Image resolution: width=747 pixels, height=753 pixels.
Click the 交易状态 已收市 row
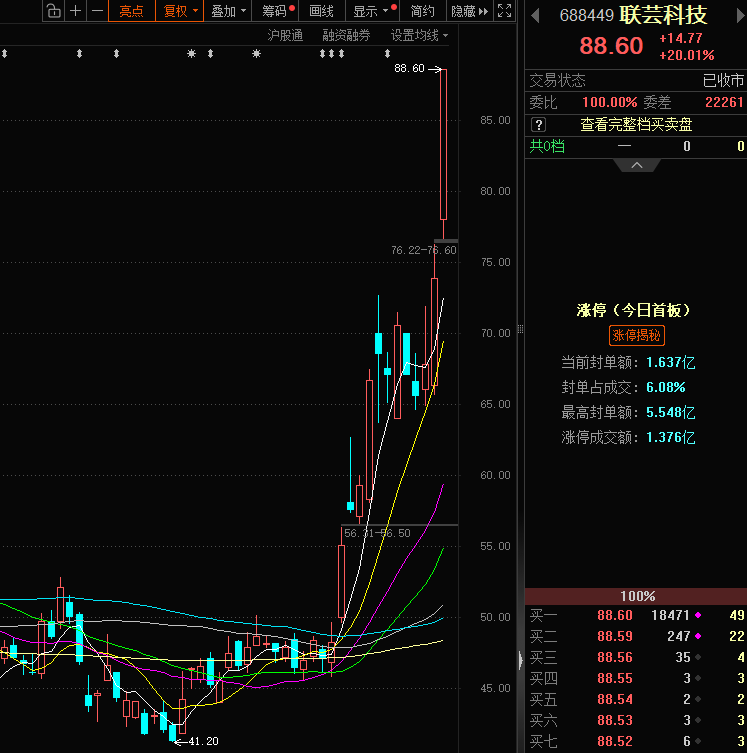click(636, 80)
